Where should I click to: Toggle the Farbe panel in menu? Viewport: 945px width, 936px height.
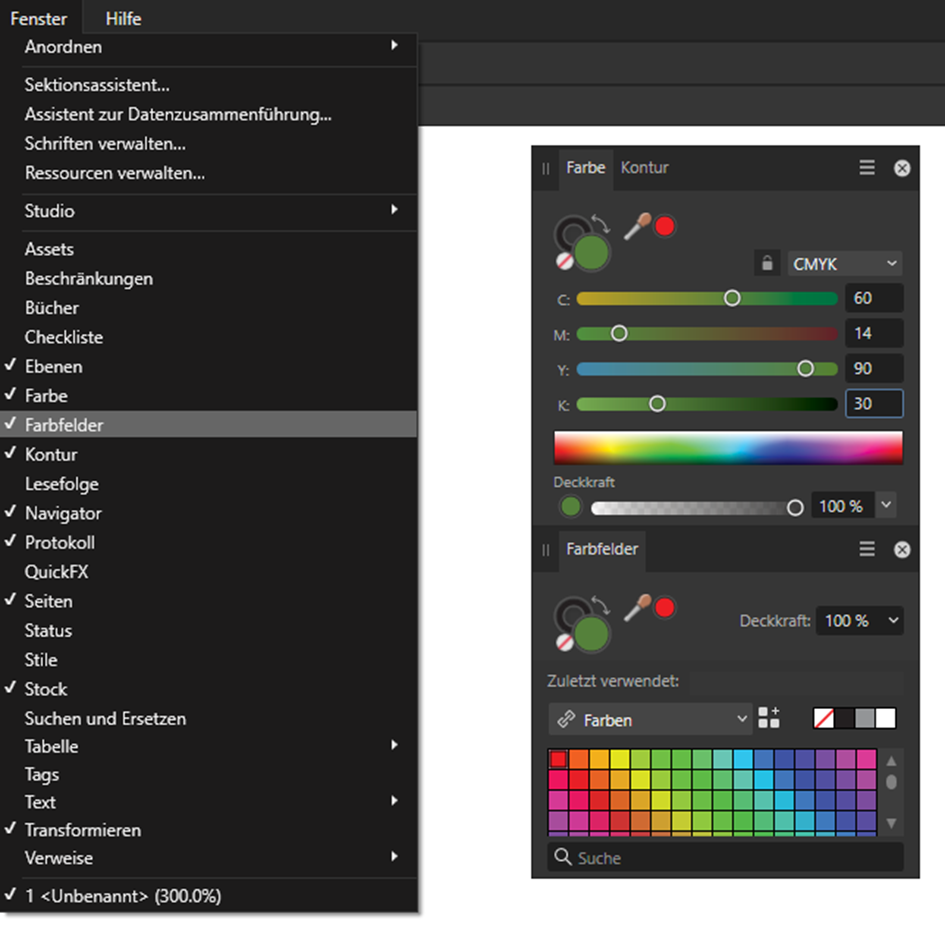pos(209,395)
